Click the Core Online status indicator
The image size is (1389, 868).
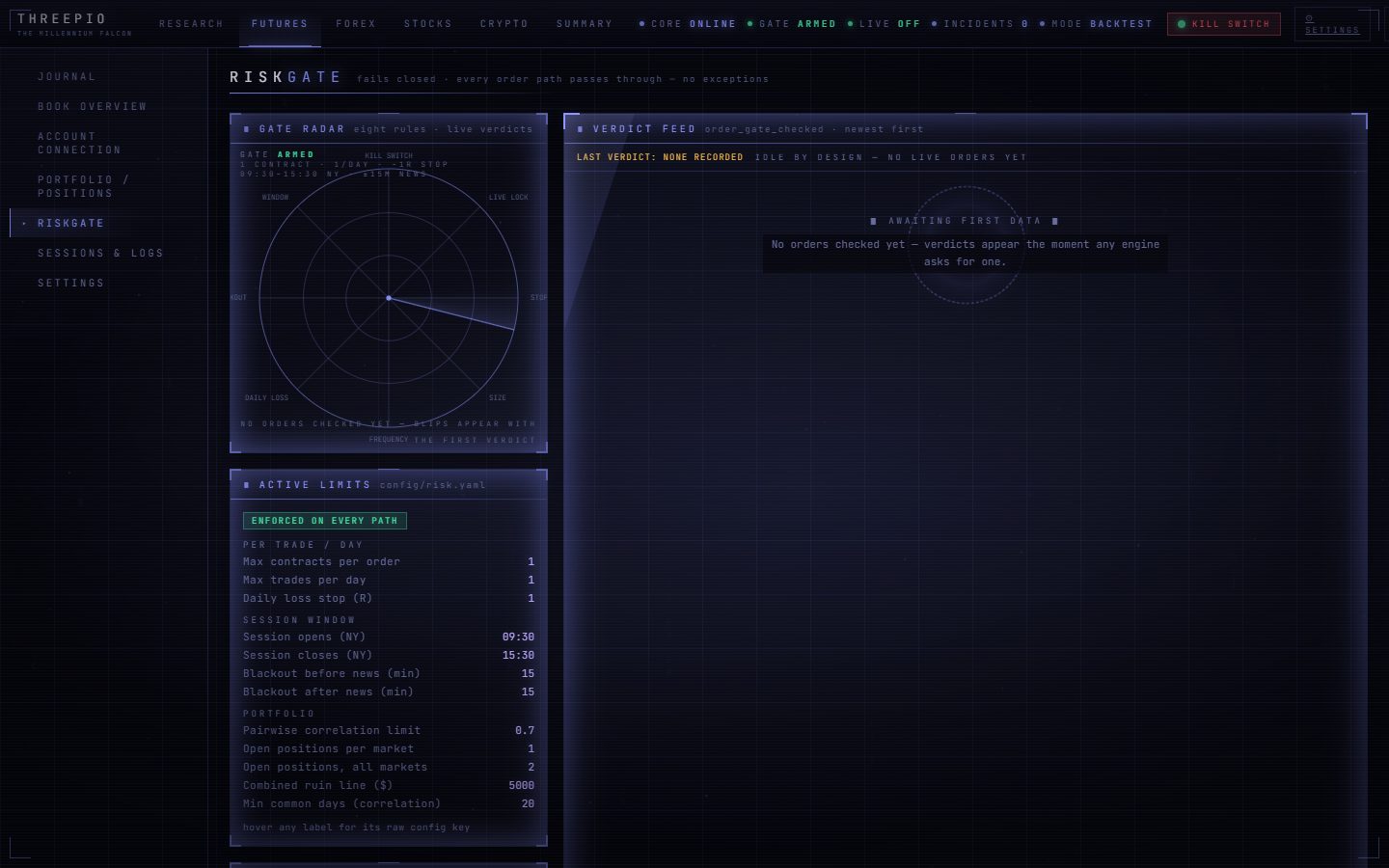point(688,23)
